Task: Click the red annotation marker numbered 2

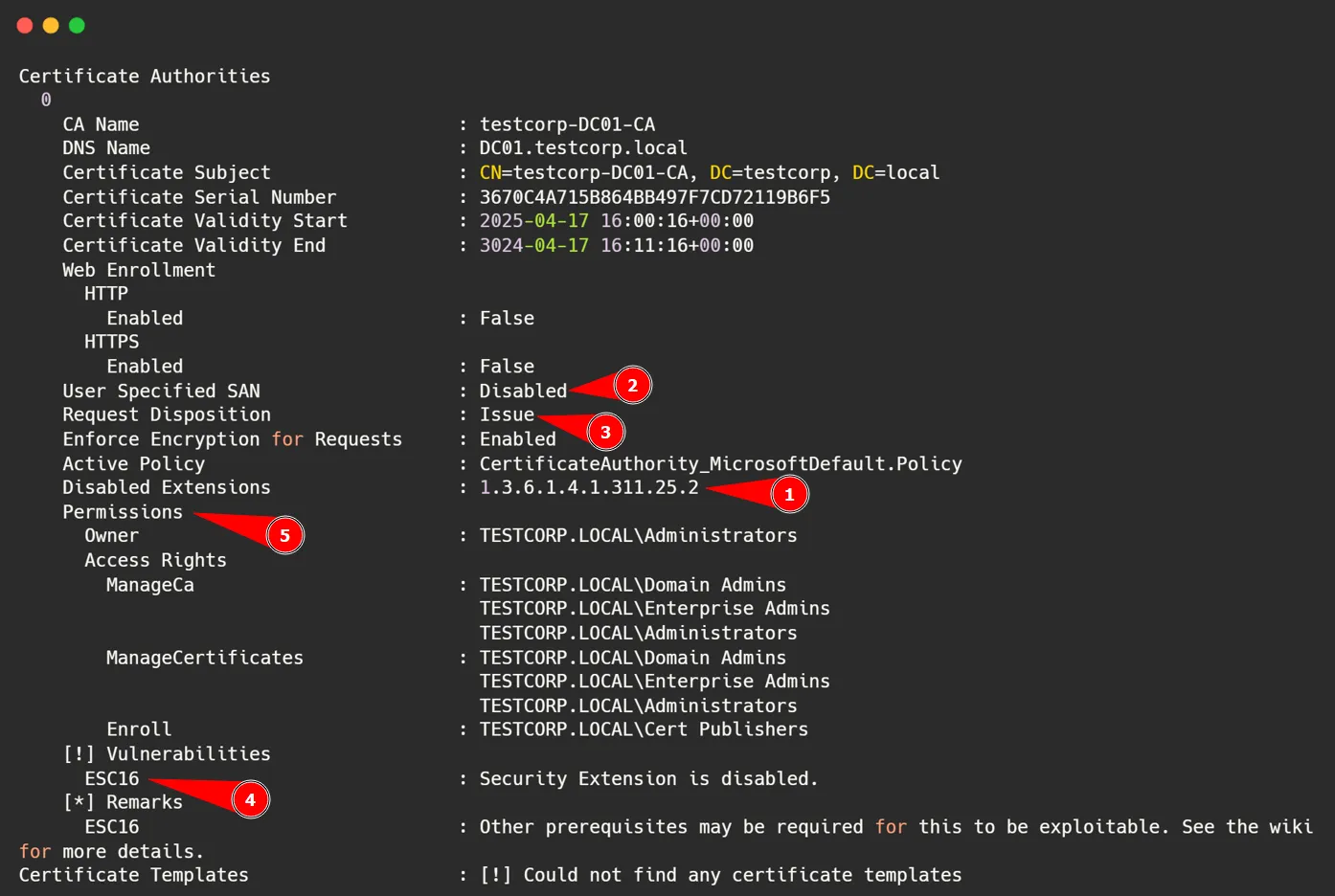Action: 632,386
